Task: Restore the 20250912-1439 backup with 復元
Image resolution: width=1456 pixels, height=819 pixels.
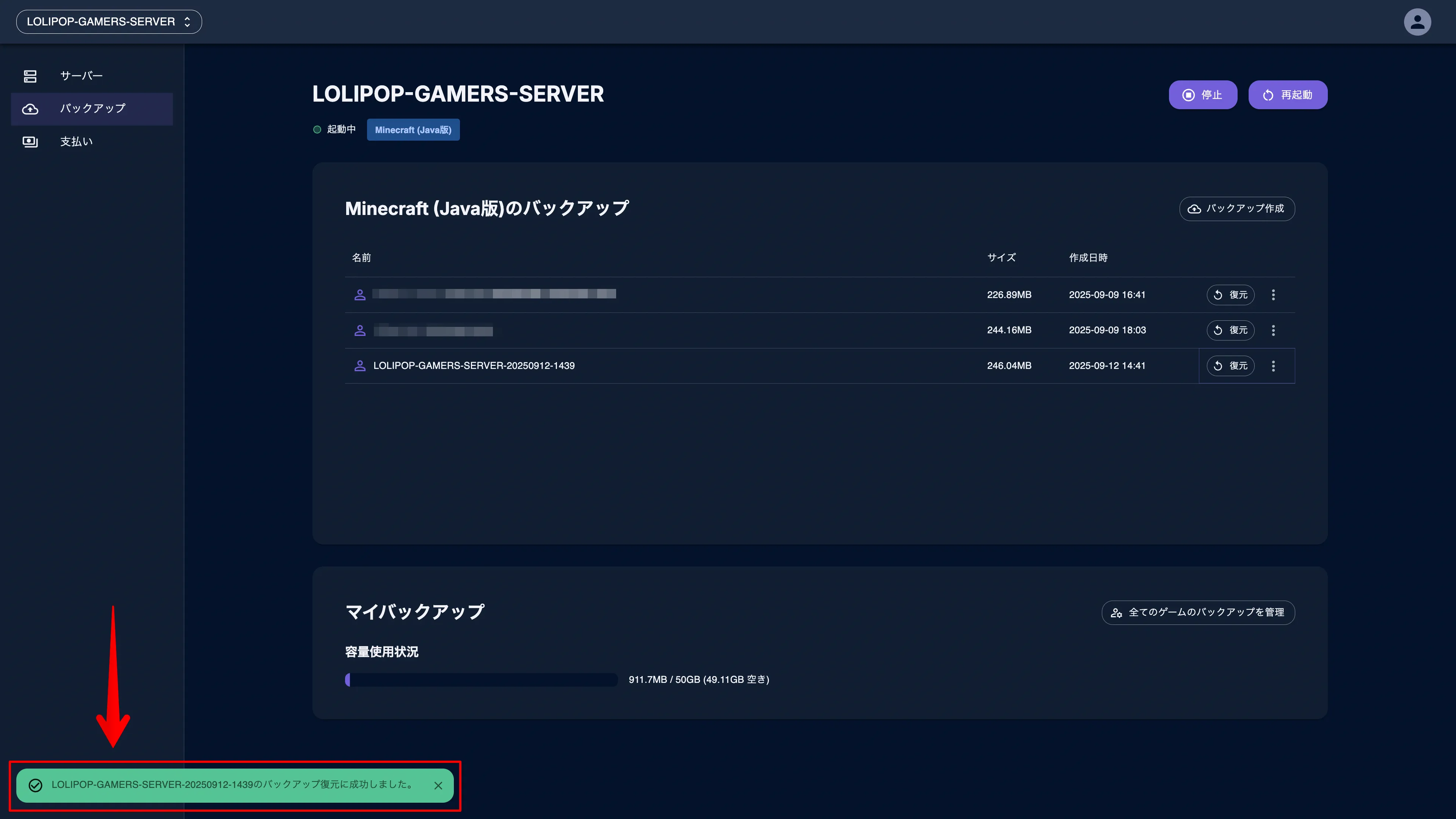Action: 1230,366
